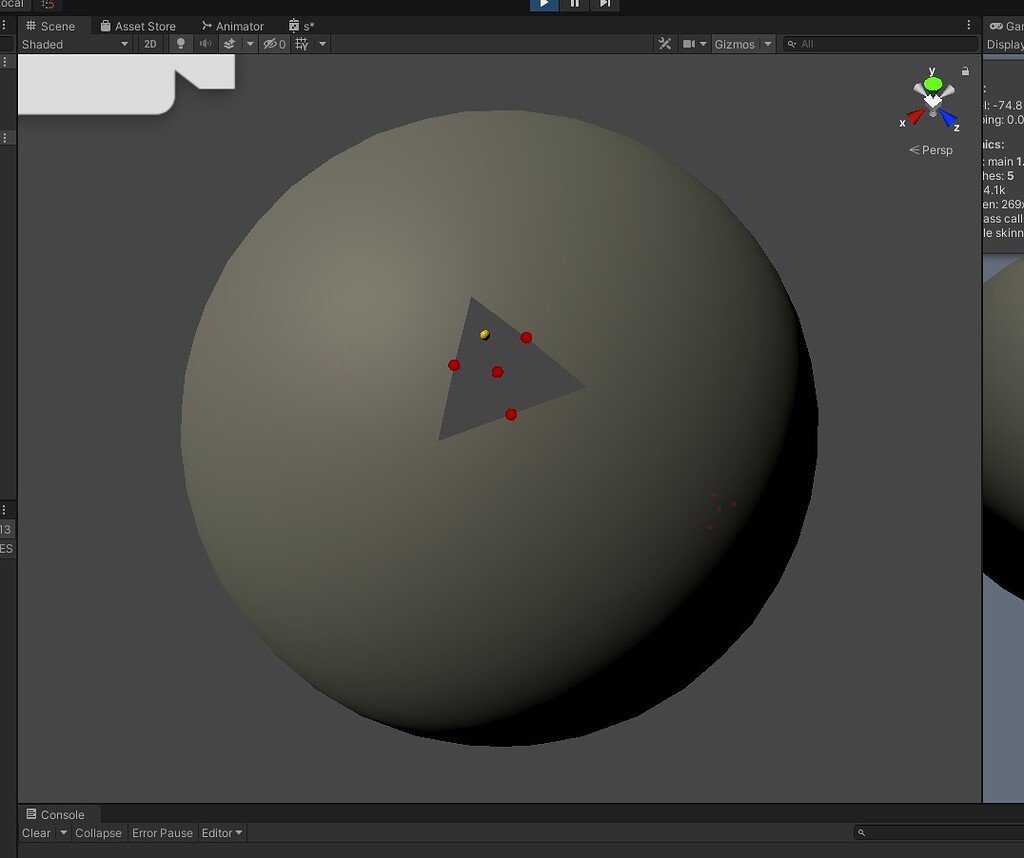Click the scene visibility eye icon
The image size is (1024, 858).
point(270,43)
